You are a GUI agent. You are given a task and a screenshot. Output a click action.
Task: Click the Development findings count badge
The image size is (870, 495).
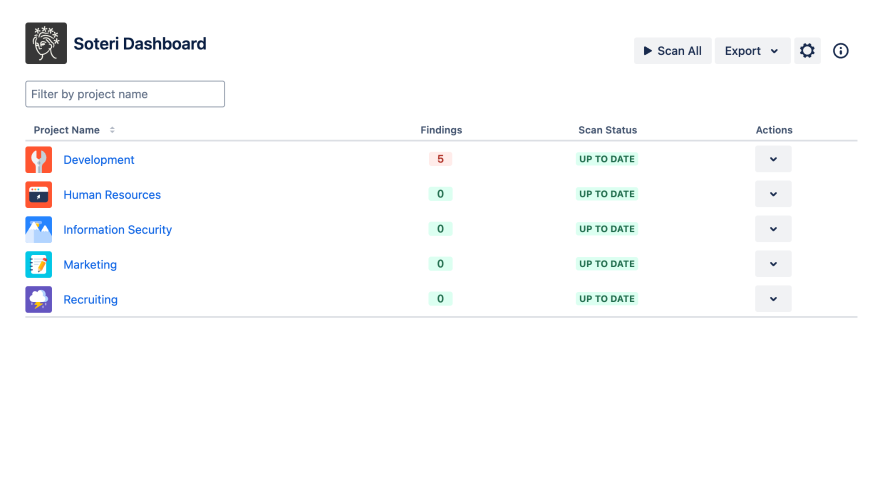click(440, 159)
